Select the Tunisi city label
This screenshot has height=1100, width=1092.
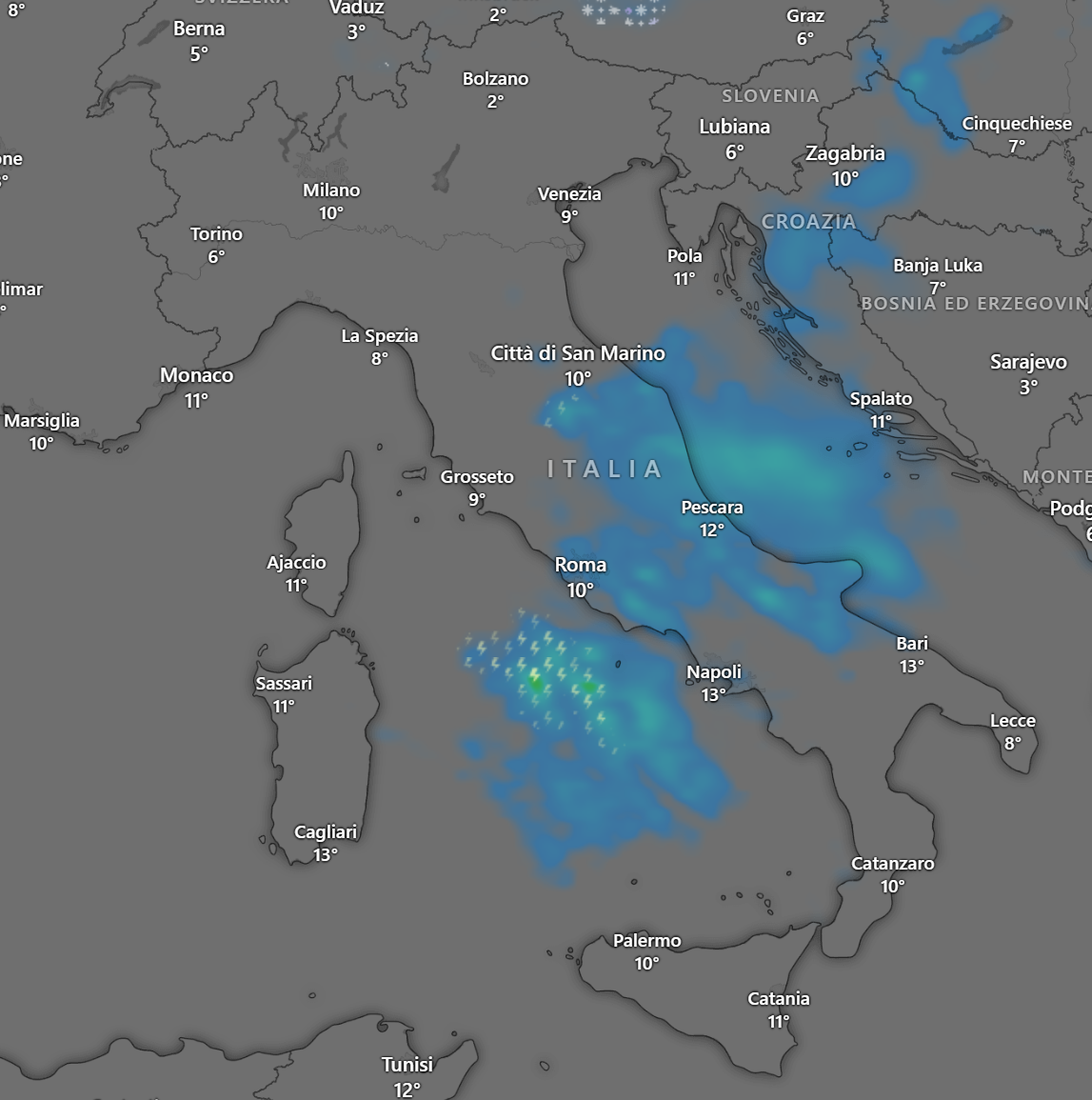coord(407,1065)
